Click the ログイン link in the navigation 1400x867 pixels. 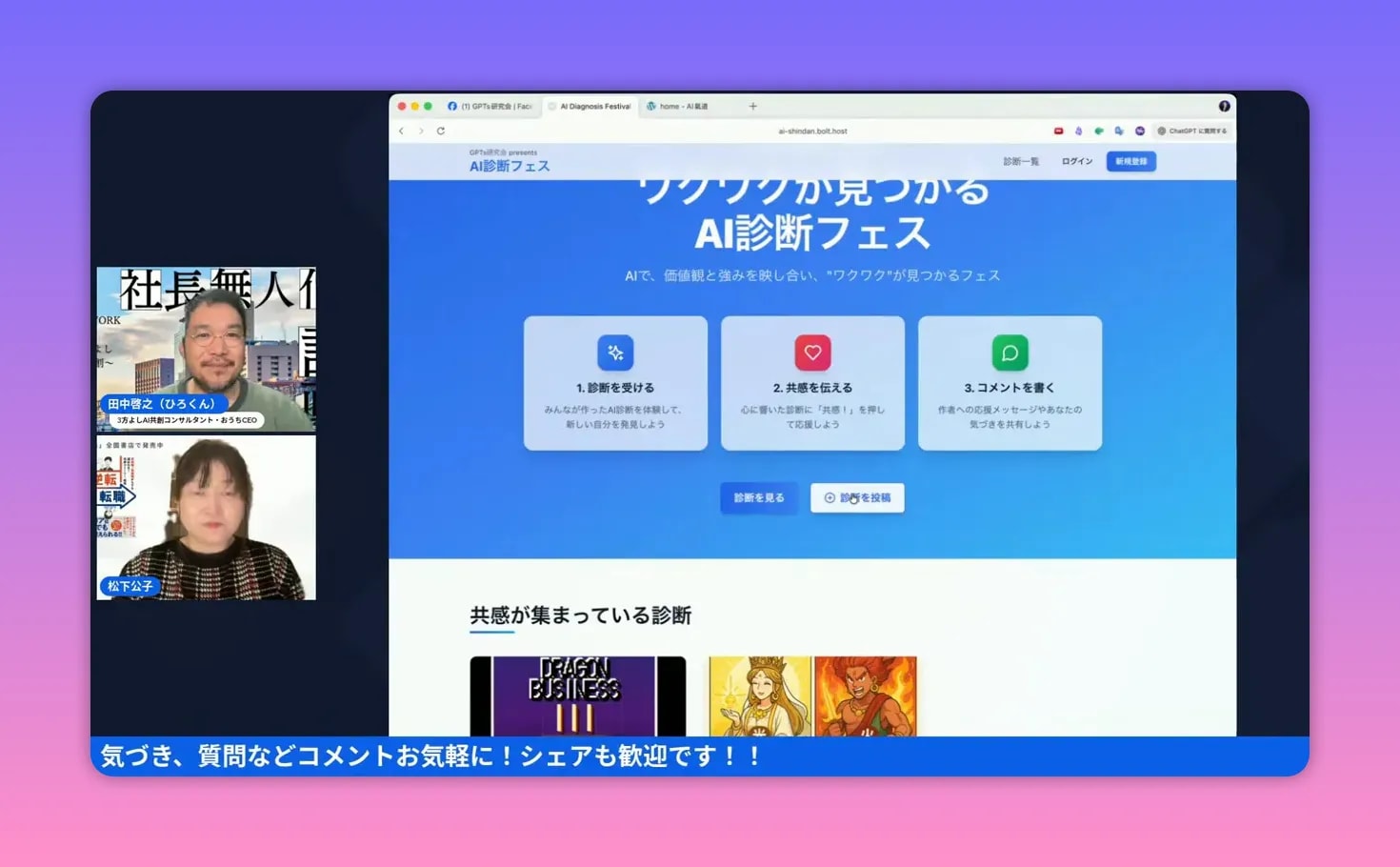(1076, 161)
